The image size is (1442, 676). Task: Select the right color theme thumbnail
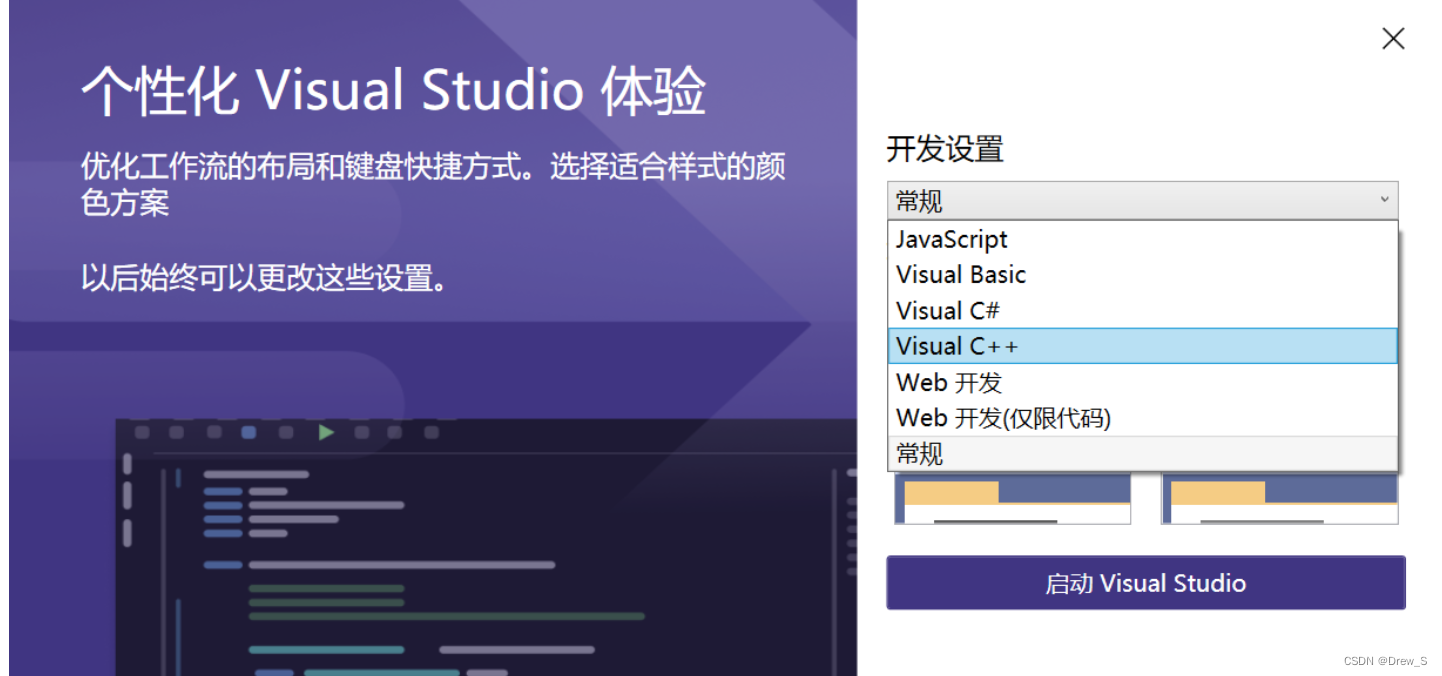(x=1279, y=498)
